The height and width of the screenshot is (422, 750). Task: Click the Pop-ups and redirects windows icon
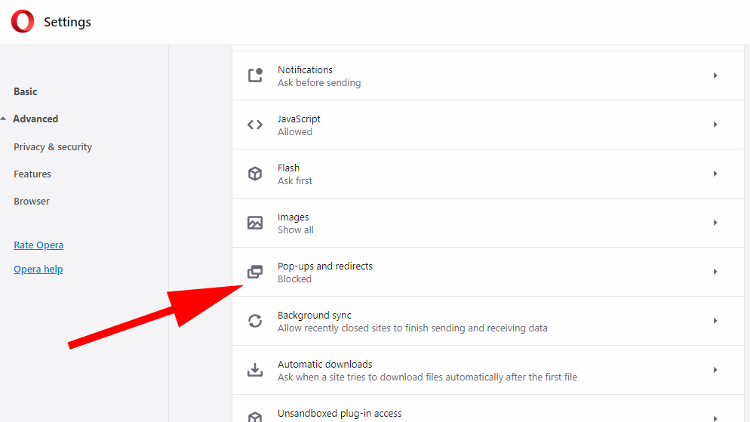point(255,272)
